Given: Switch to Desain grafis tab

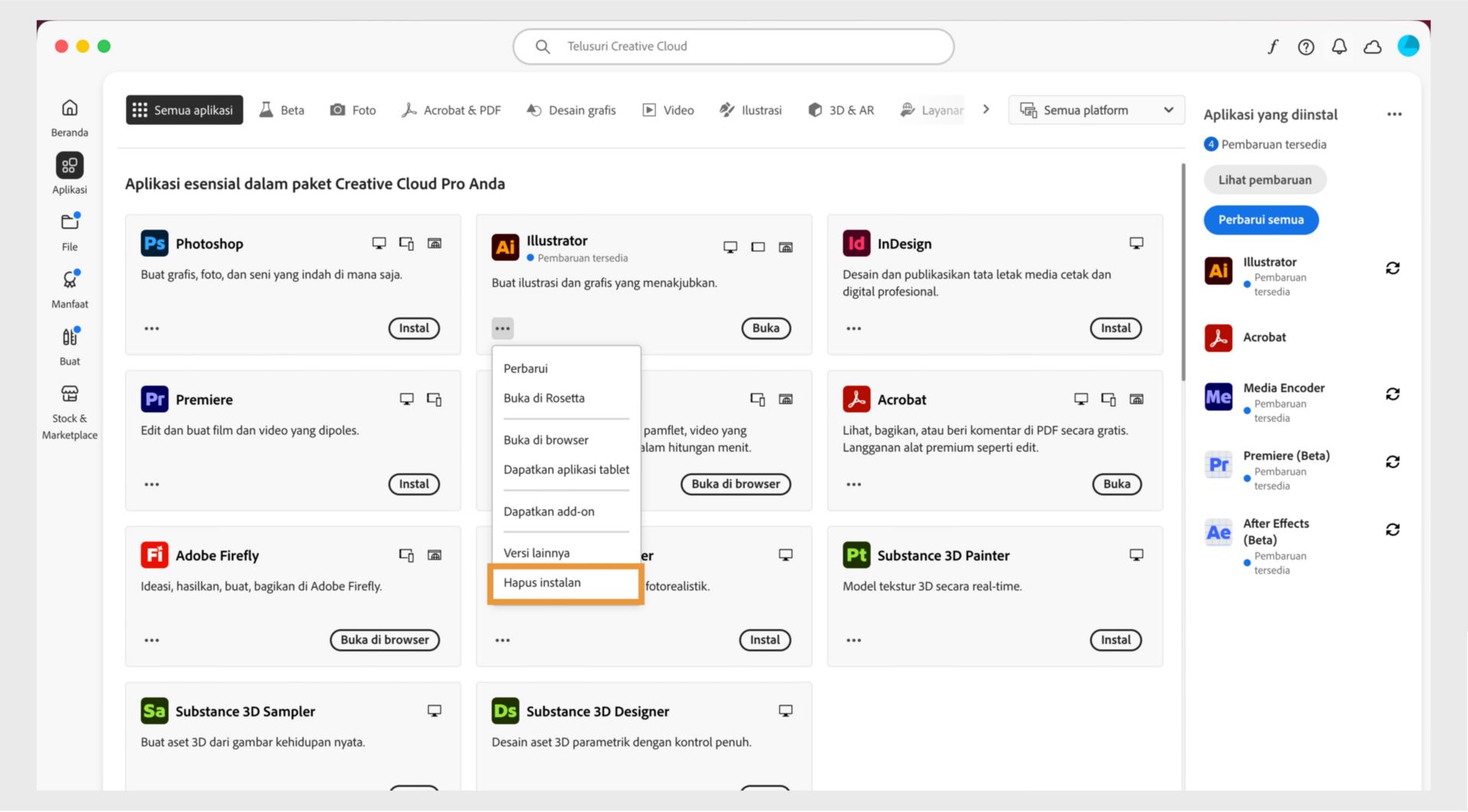Looking at the screenshot, I should (x=571, y=110).
